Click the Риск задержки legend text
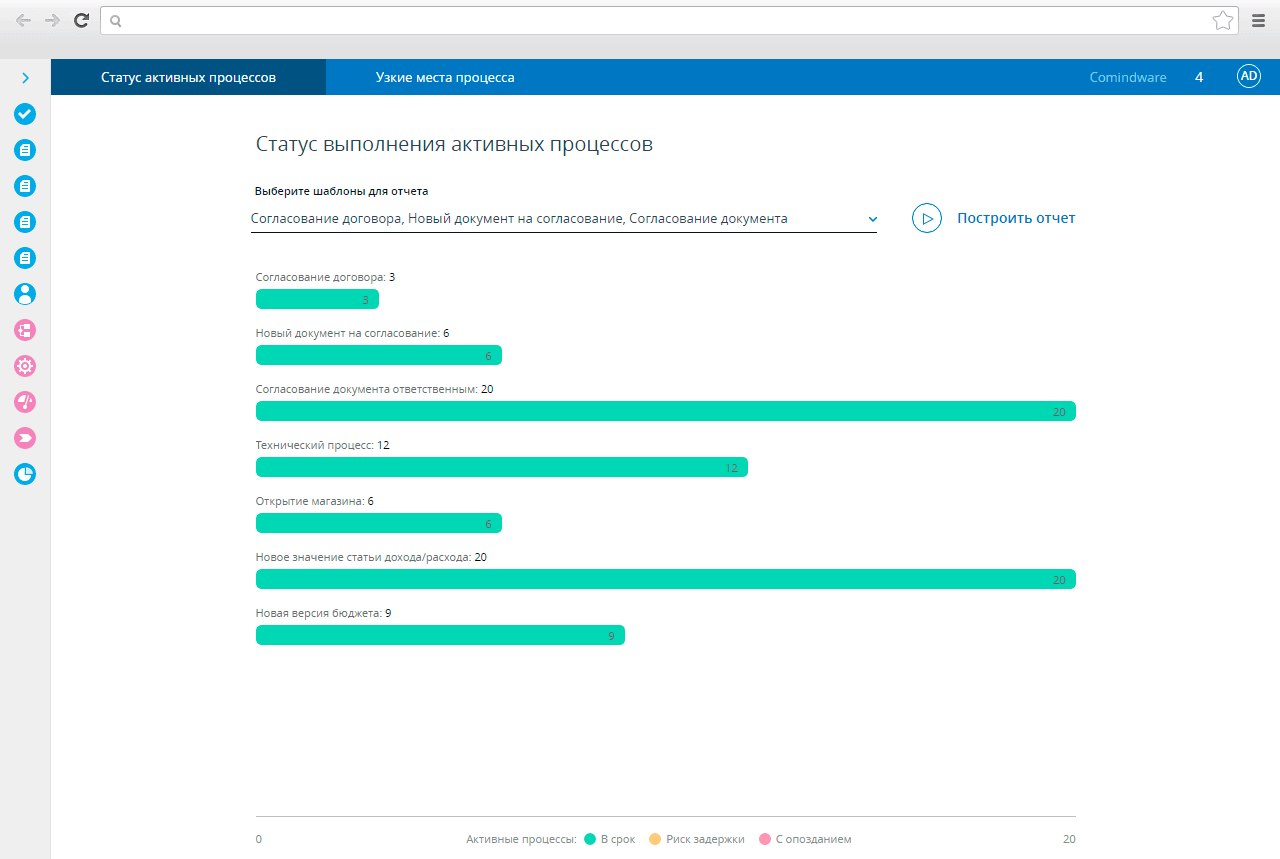 [x=705, y=839]
